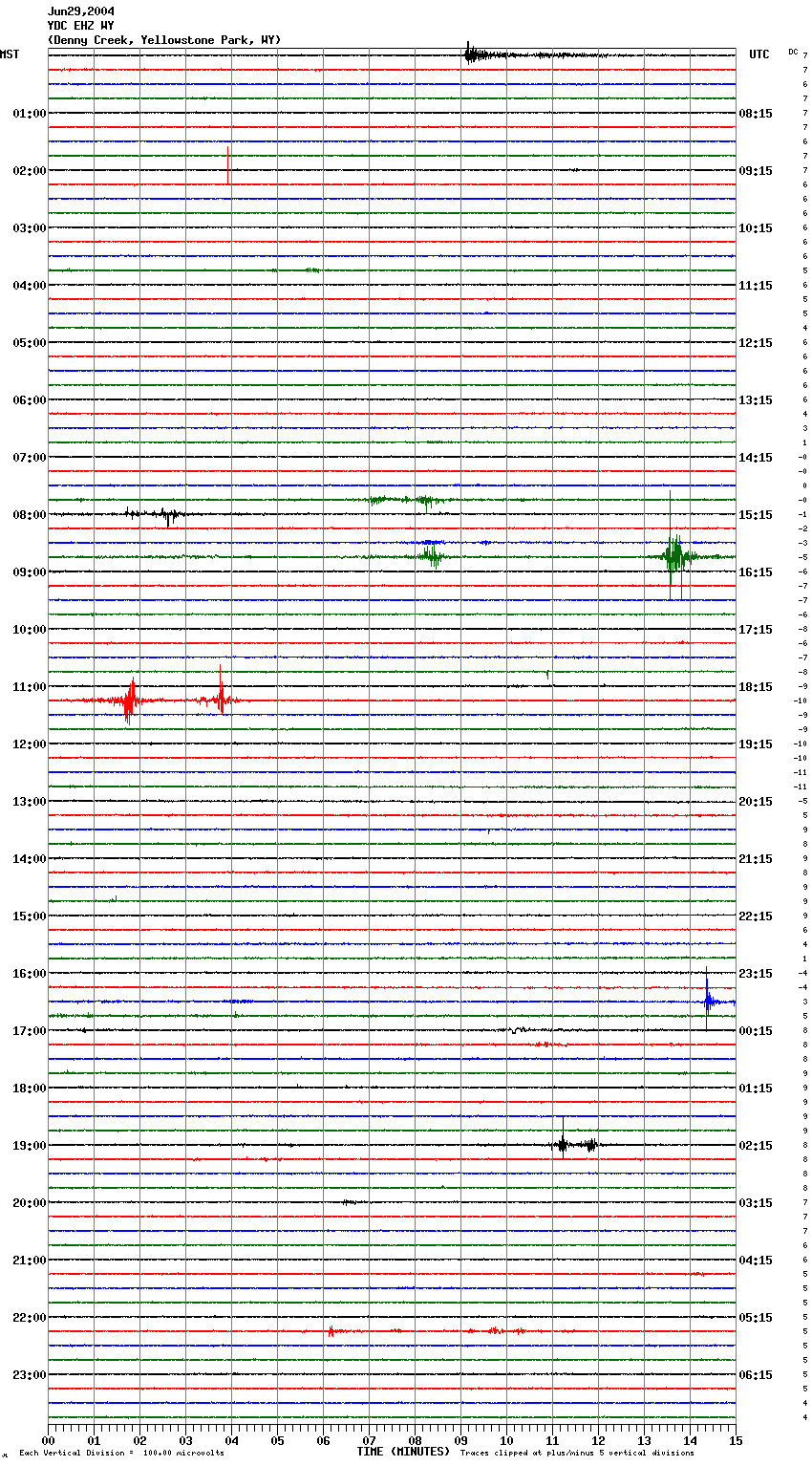Select the '06:00' MST hour label
This screenshot has width=812, height=1466.
click(x=30, y=400)
